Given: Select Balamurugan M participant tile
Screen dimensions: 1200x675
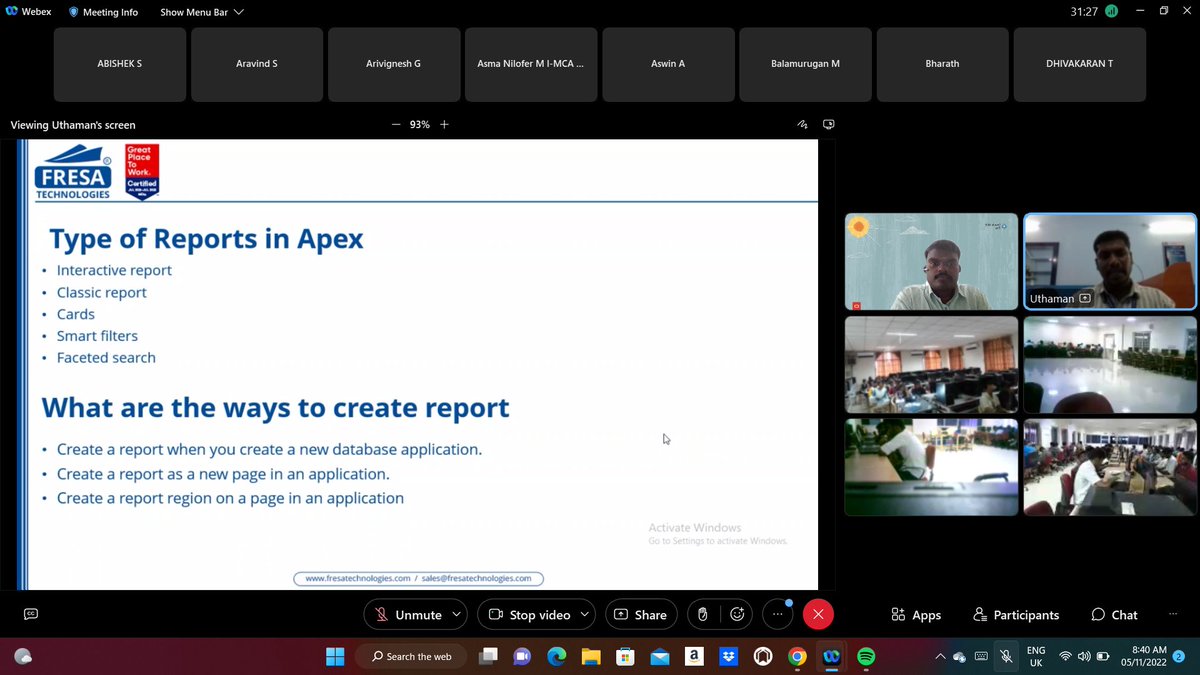Looking at the screenshot, I should (805, 64).
